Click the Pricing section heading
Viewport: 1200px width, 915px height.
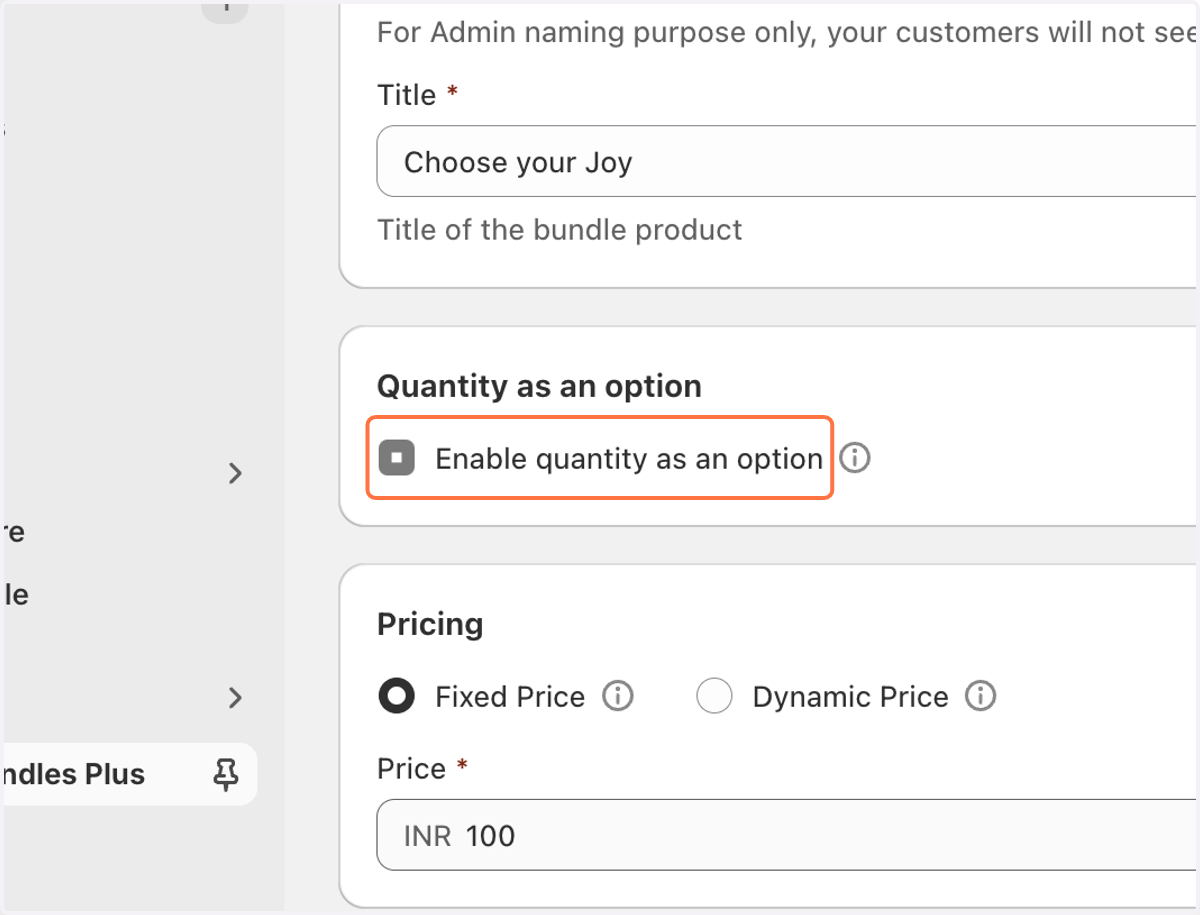[430, 624]
